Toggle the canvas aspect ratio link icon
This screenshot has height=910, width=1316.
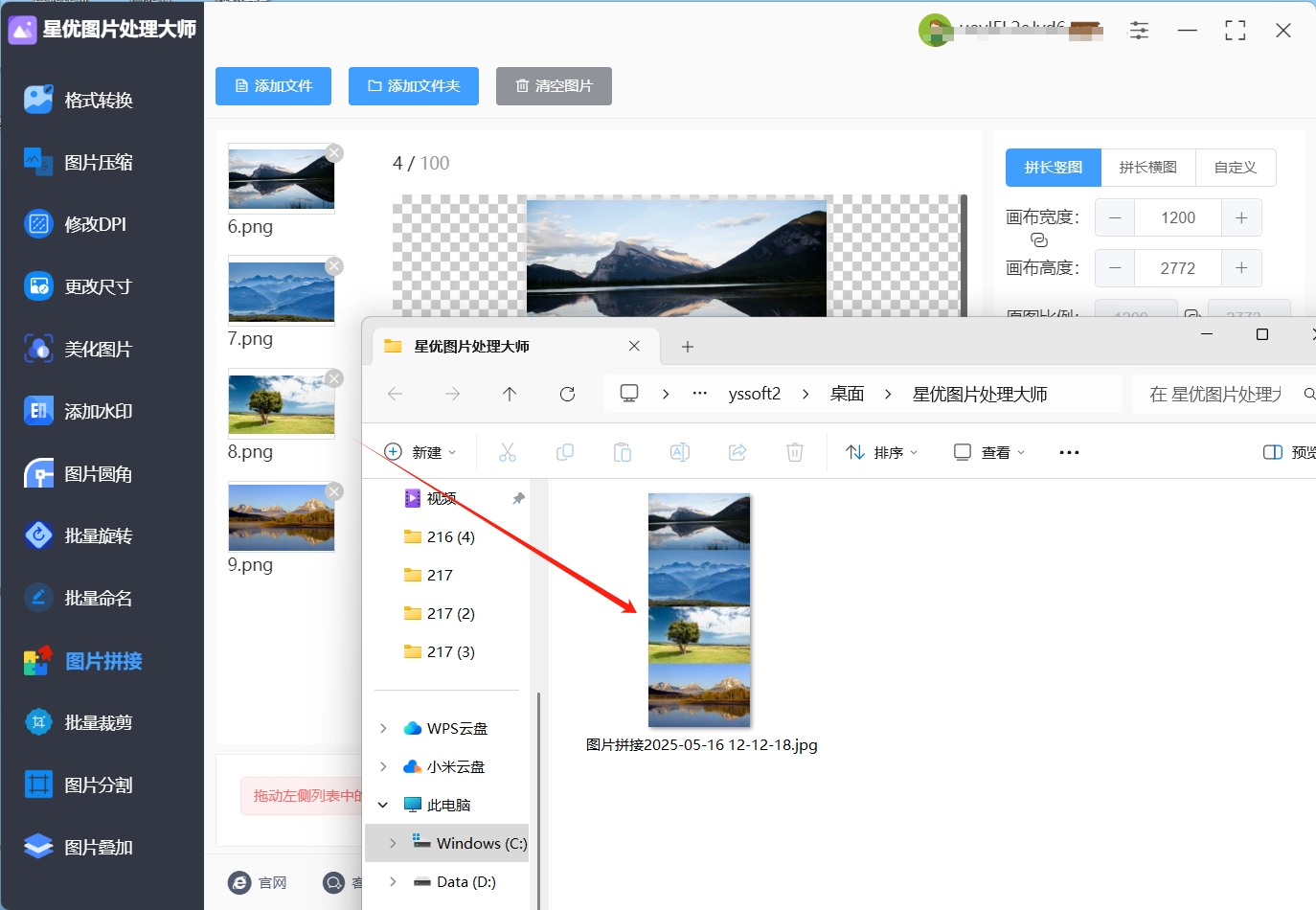[1039, 240]
